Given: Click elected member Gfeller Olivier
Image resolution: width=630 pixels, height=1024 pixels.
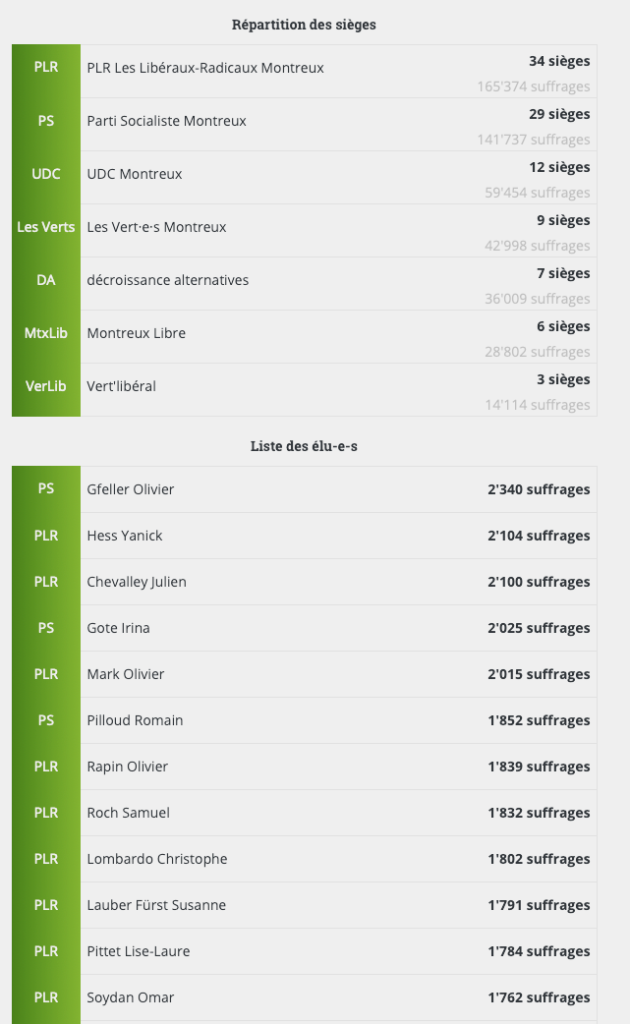Looking at the screenshot, I should 130,489.
